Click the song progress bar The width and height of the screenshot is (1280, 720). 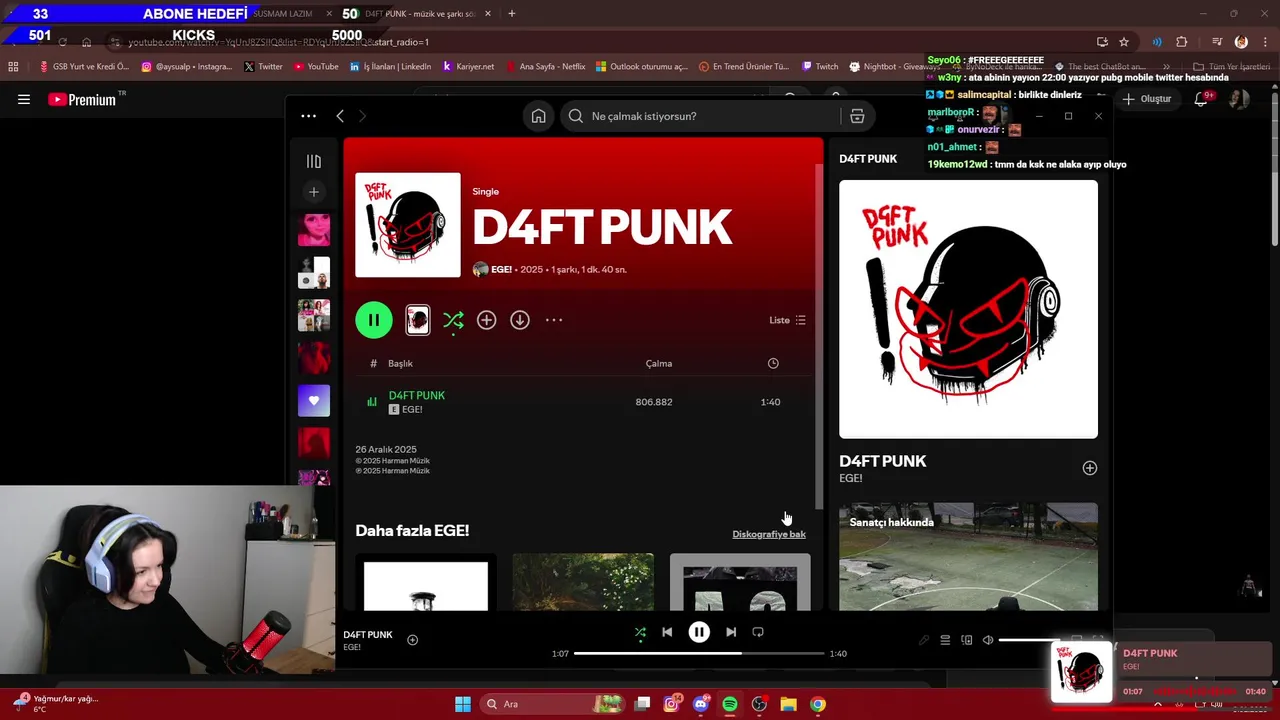point(699,653)
